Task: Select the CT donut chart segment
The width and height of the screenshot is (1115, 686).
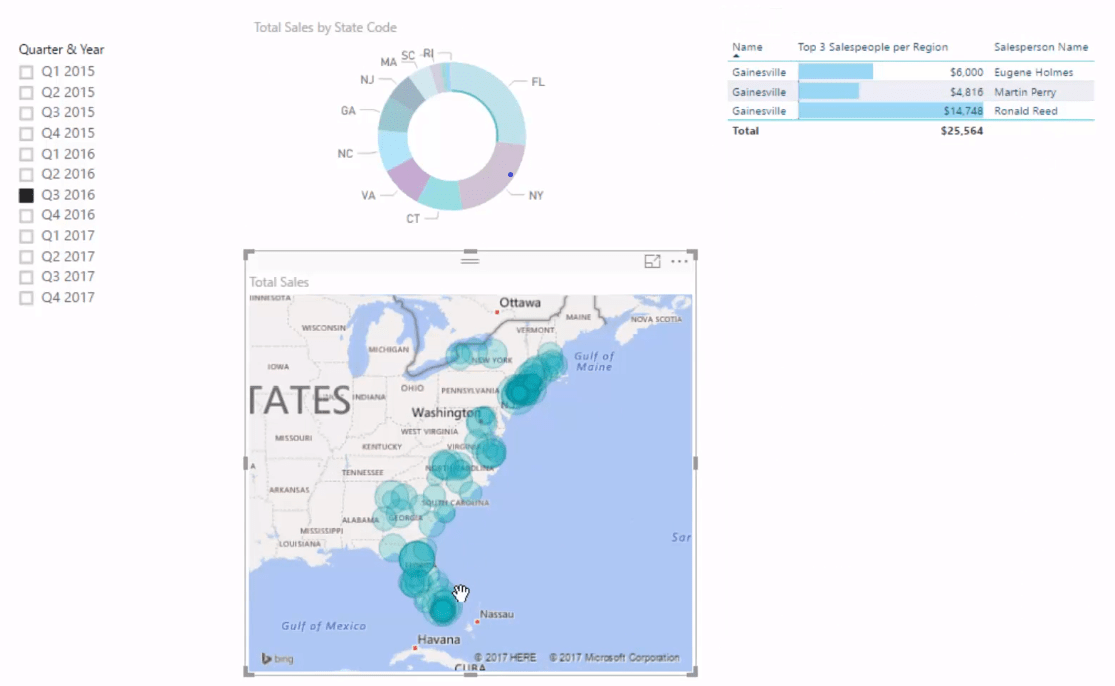Action: (441, 194)
